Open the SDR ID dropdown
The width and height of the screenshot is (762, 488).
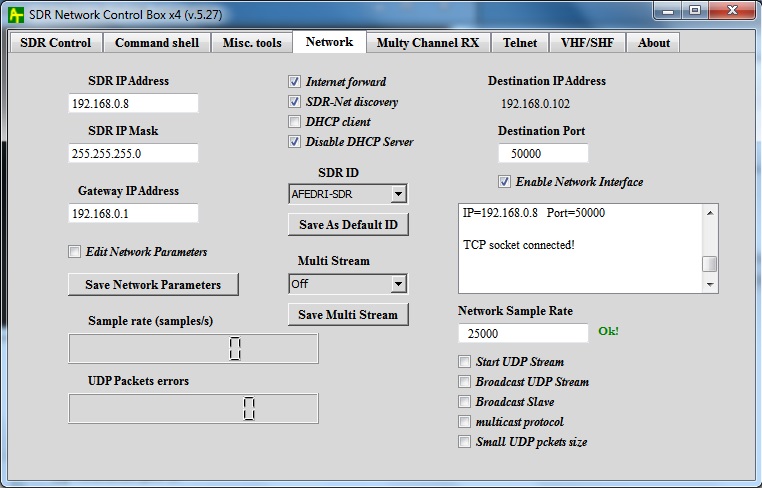pos(398,194)
